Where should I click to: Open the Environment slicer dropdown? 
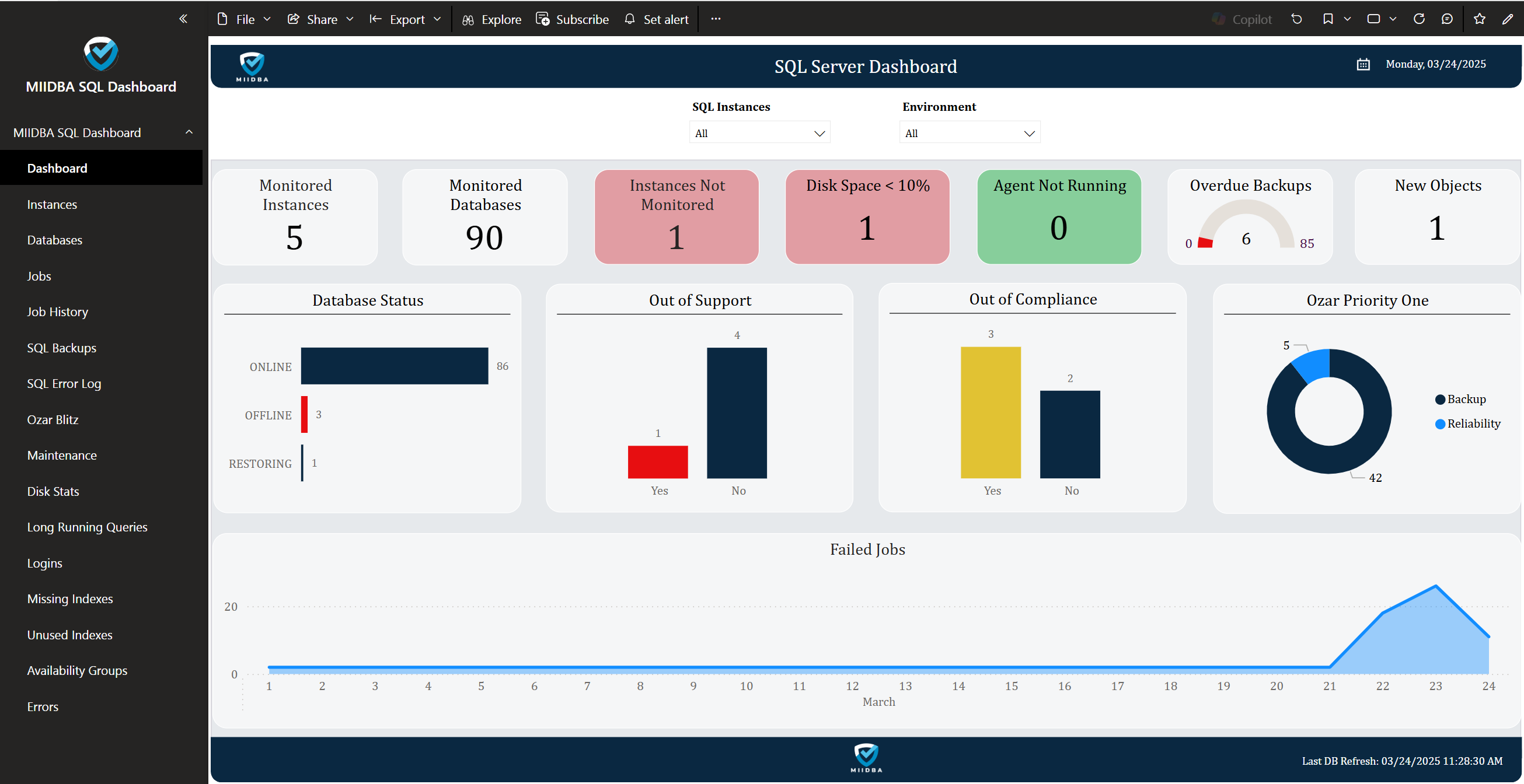pos(969,132)
